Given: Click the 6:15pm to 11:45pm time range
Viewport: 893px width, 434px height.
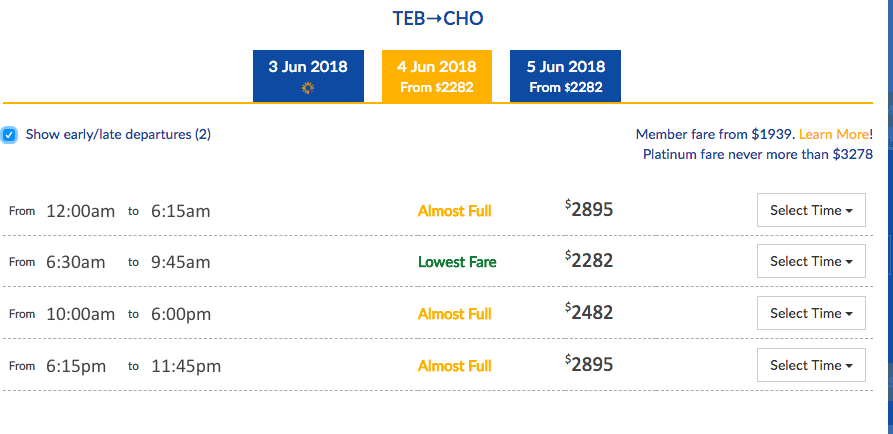Looking at the screenshot, I should (x=133, y=366).
